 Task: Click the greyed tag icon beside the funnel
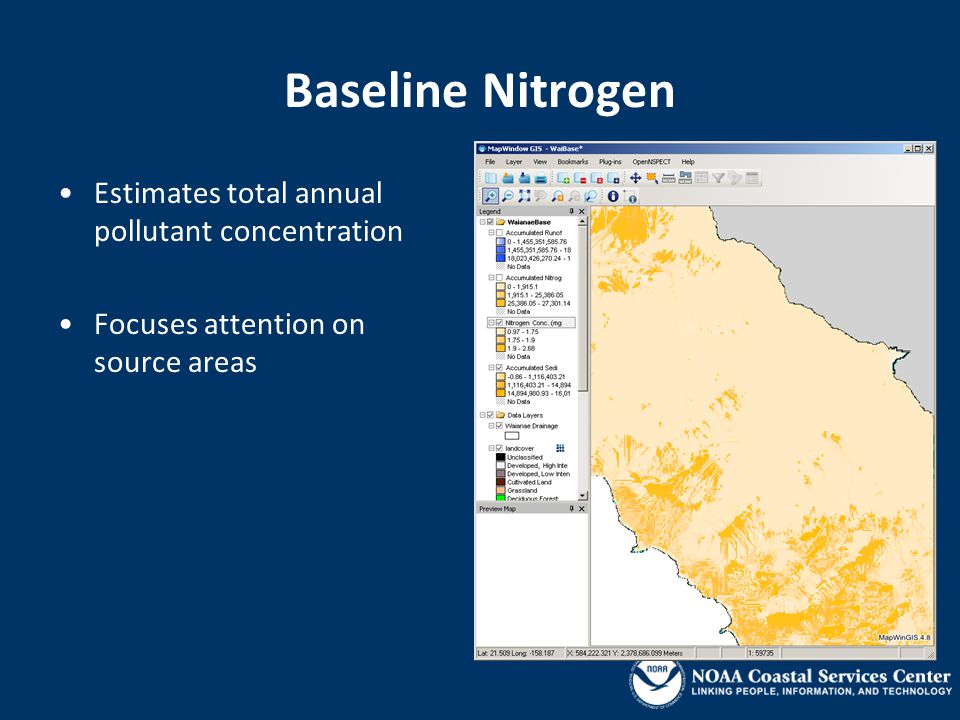(x=735, y=178)
